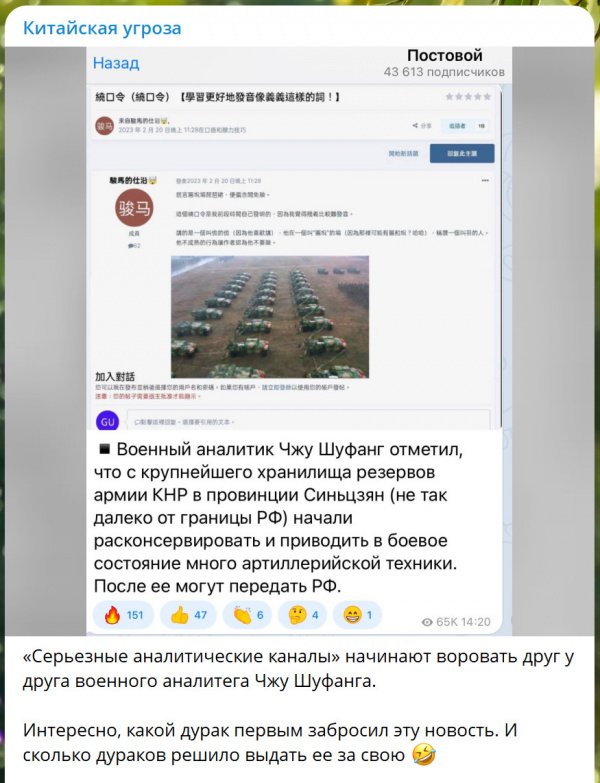
Task: Click the start new topic button
Action: (x=403, y=153)
